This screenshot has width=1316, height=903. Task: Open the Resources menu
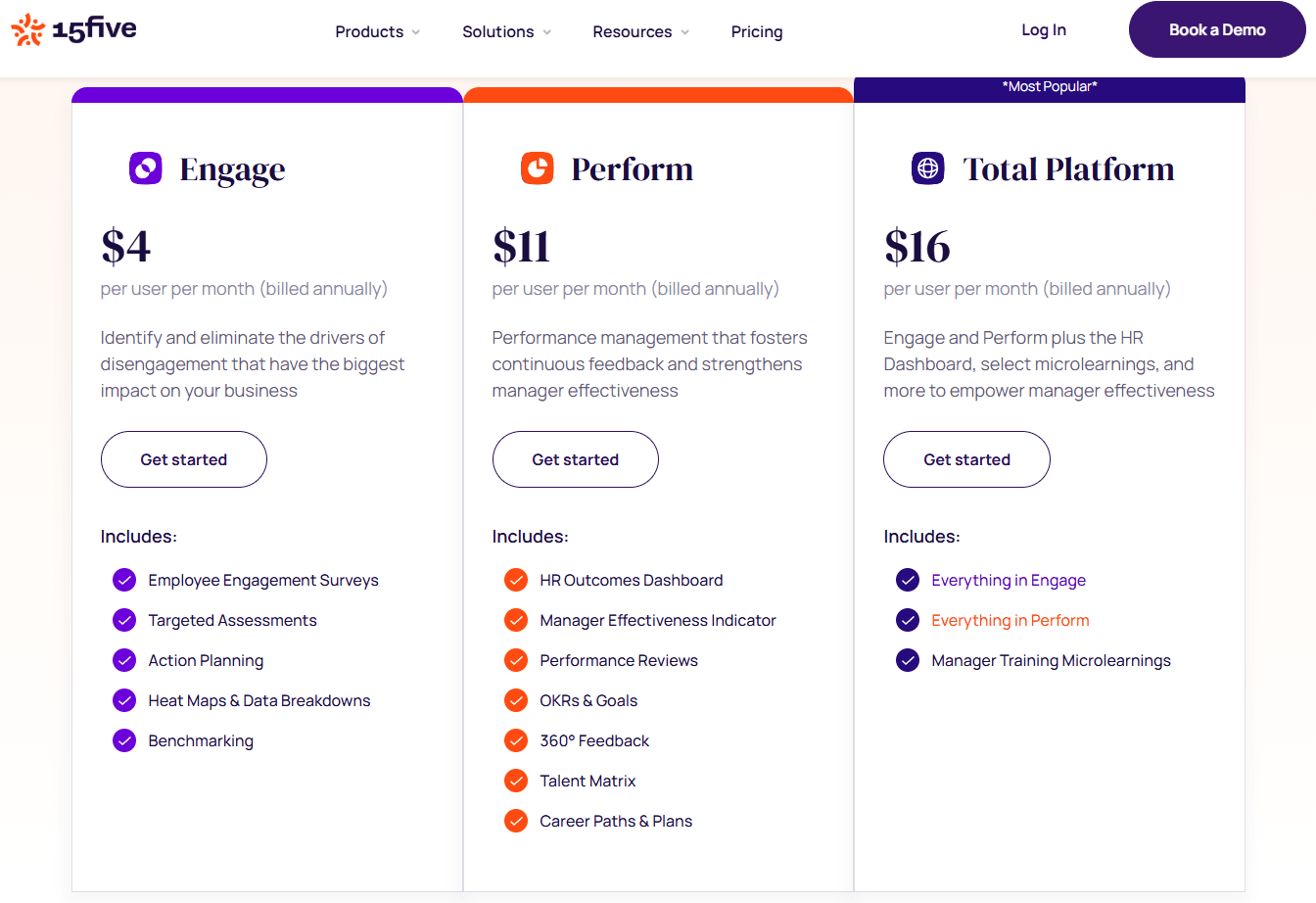(x=633, y=31)
